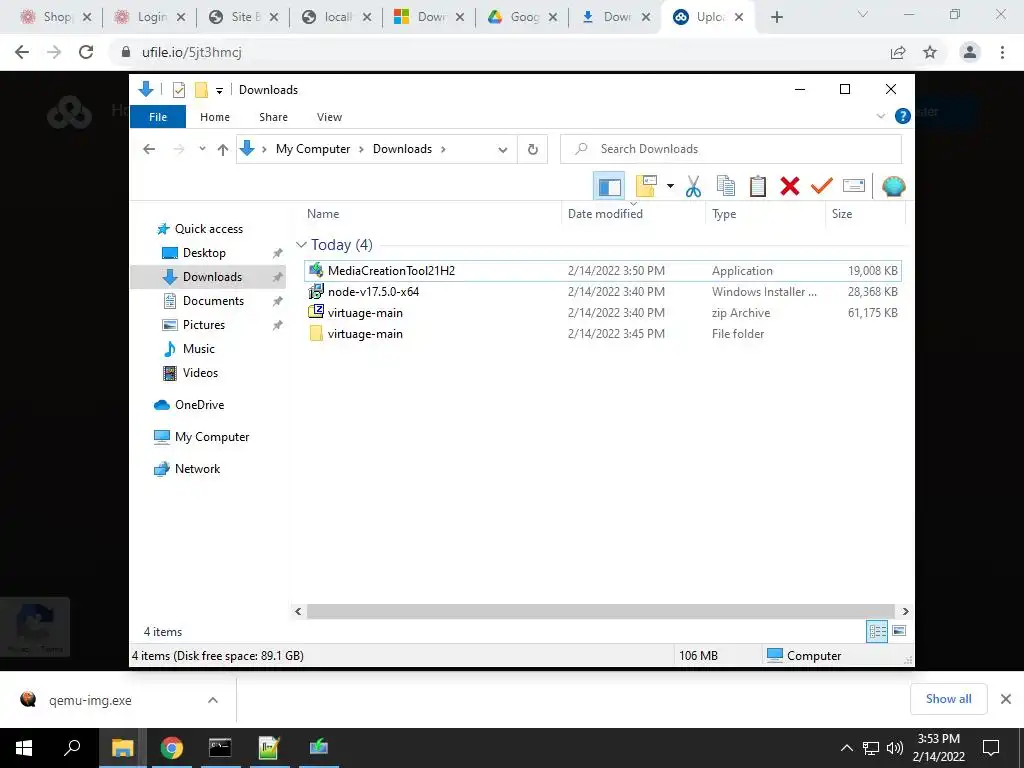Open Videos in the navigation pane

click(x=200, y=373)
